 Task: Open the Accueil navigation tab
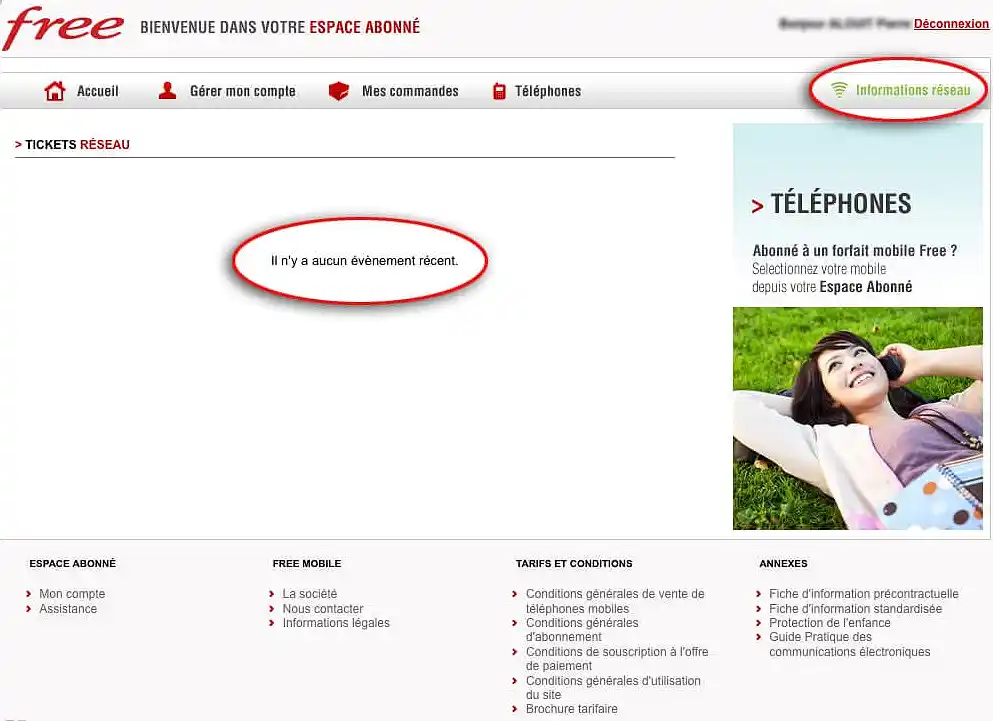(x=97, y=91)
